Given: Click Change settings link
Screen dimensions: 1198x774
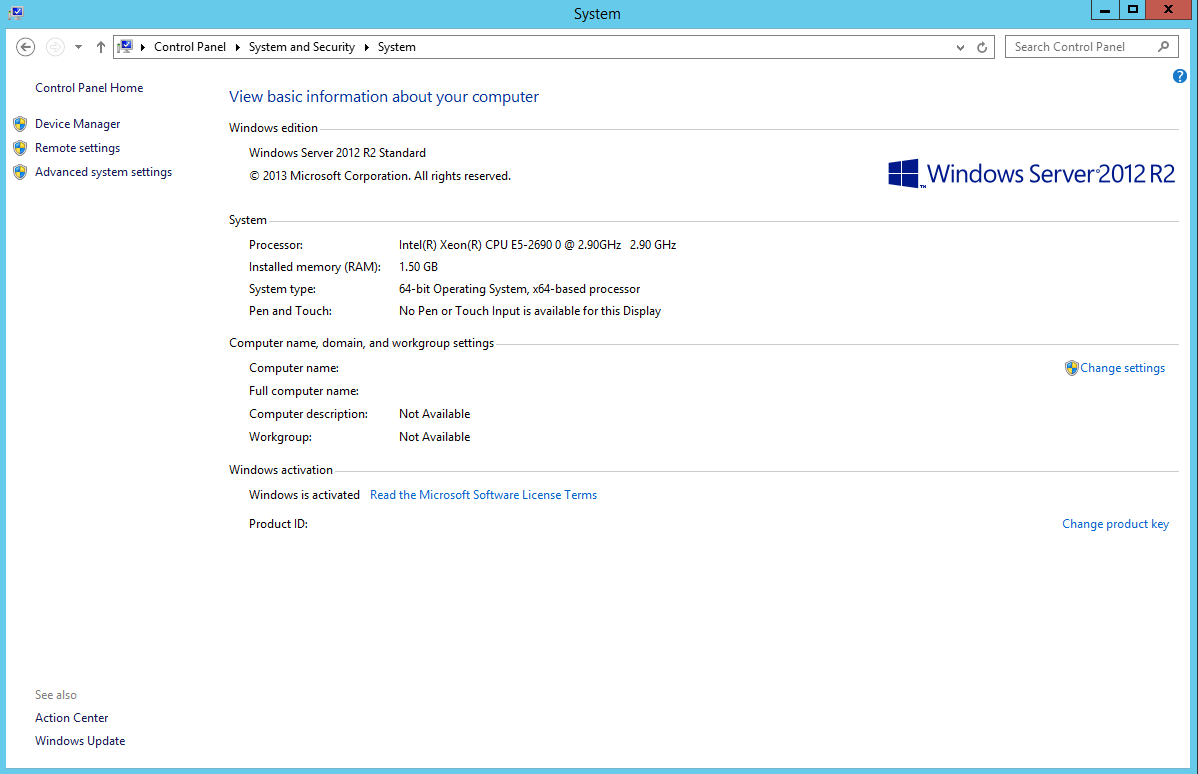Looking at the screenshot, I should [x=1122, y=368].
